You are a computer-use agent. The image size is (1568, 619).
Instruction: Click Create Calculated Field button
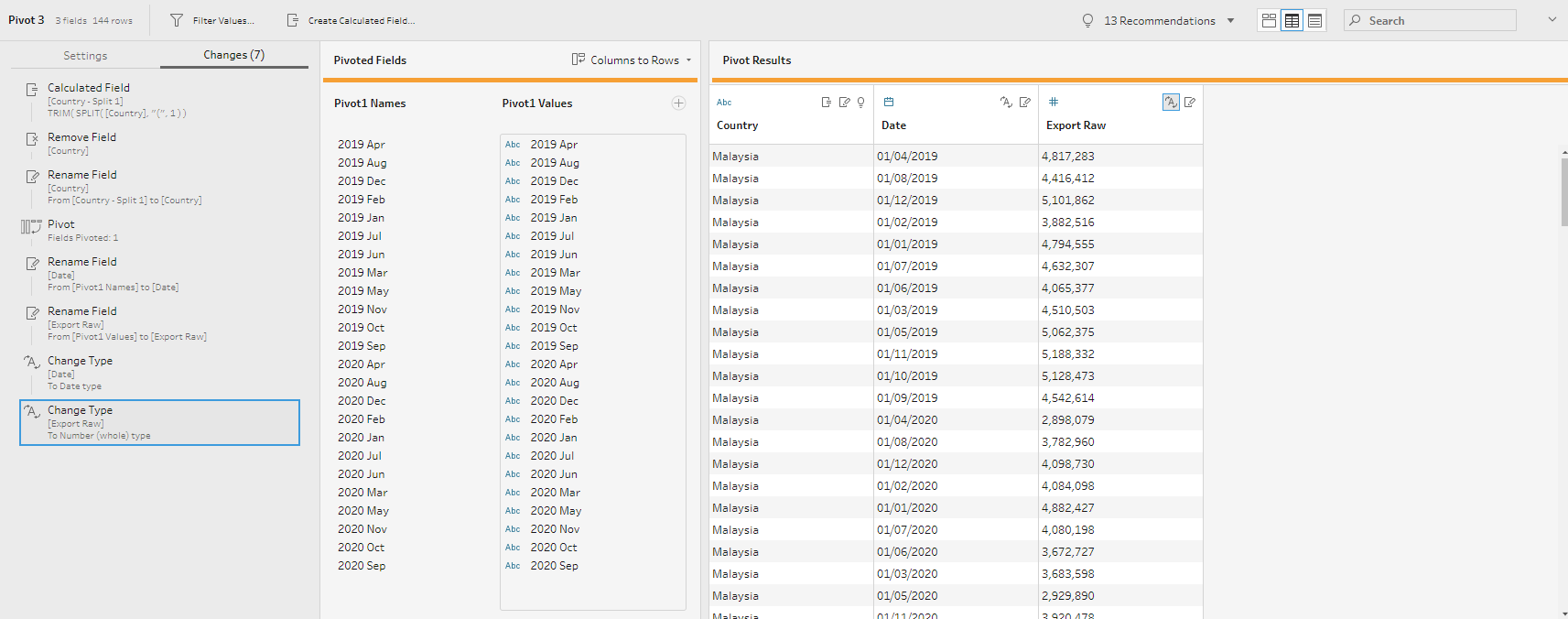[351, 20]
